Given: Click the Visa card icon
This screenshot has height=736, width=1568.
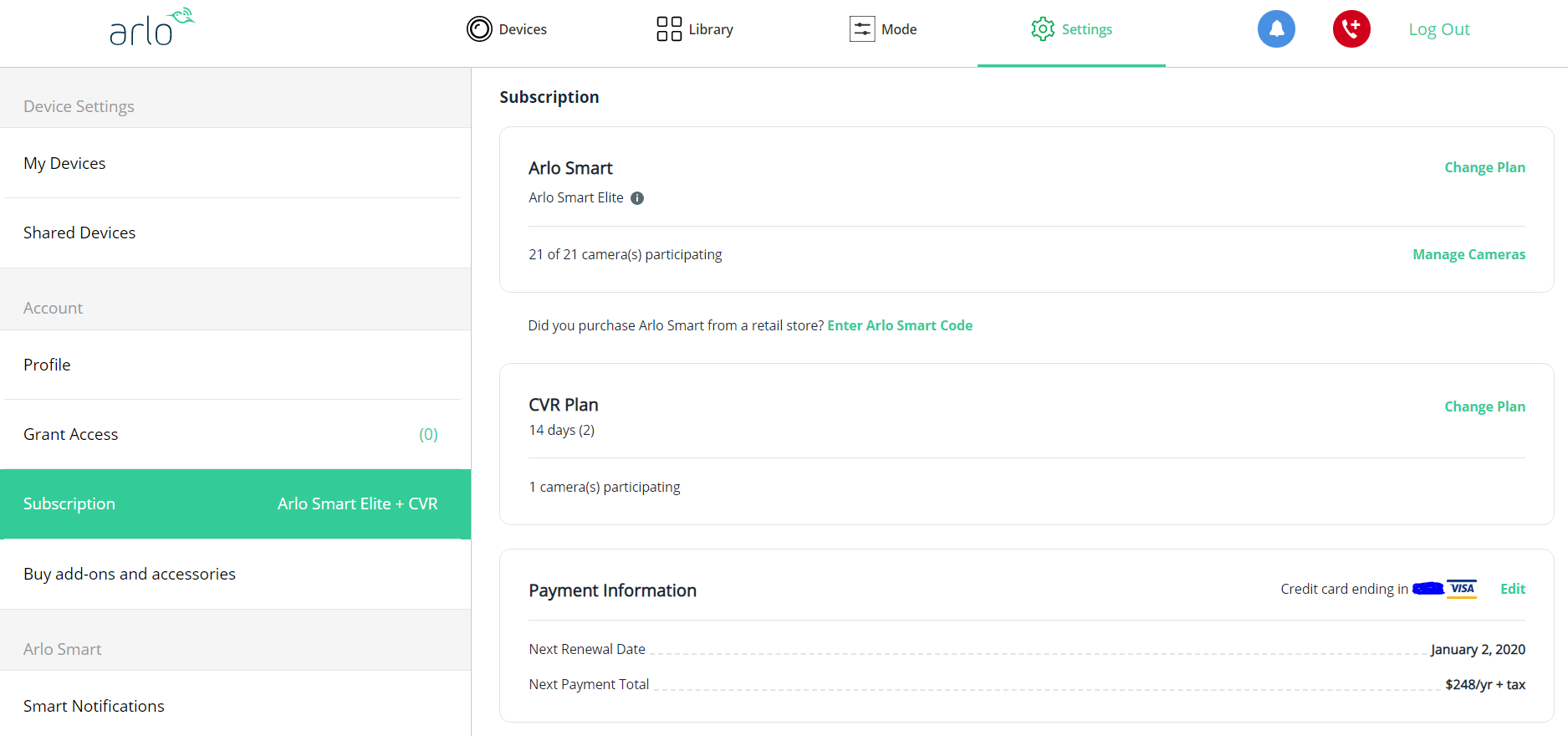Looking at the screenshot, I should [x=1462, y=589].
